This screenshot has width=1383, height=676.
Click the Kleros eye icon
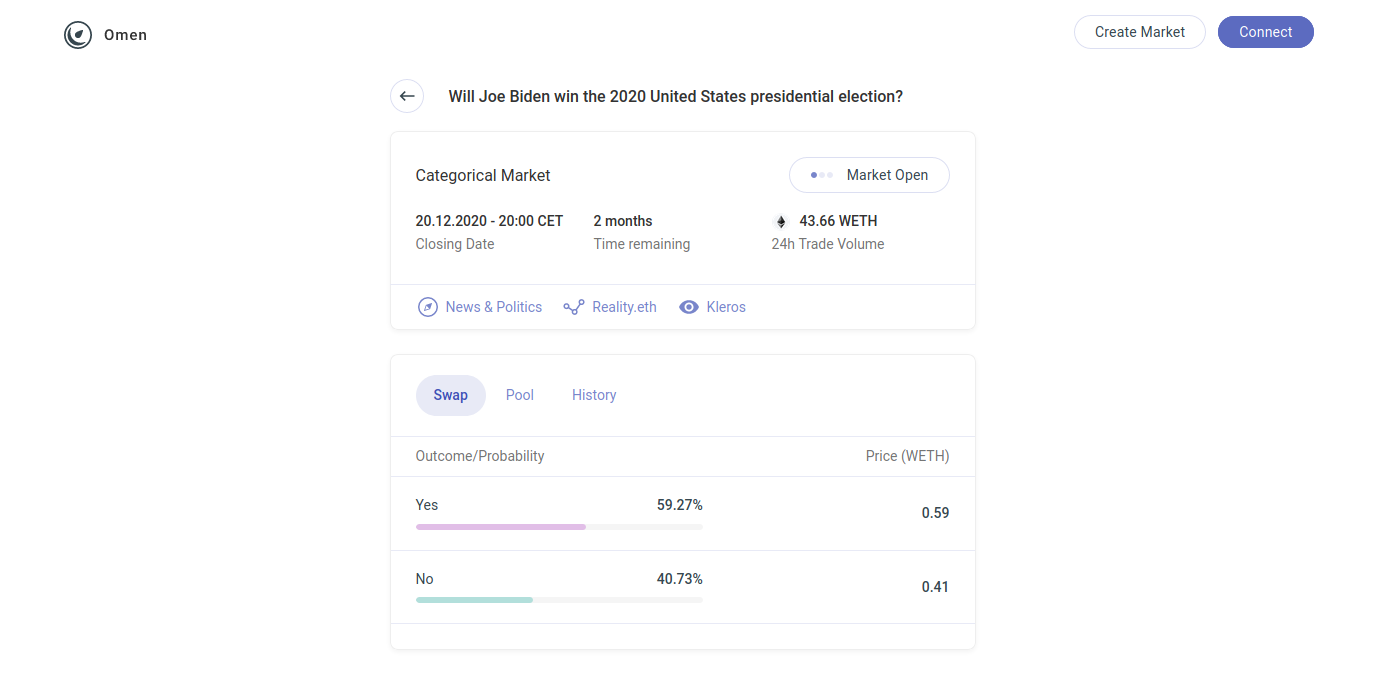coord(689,307)
